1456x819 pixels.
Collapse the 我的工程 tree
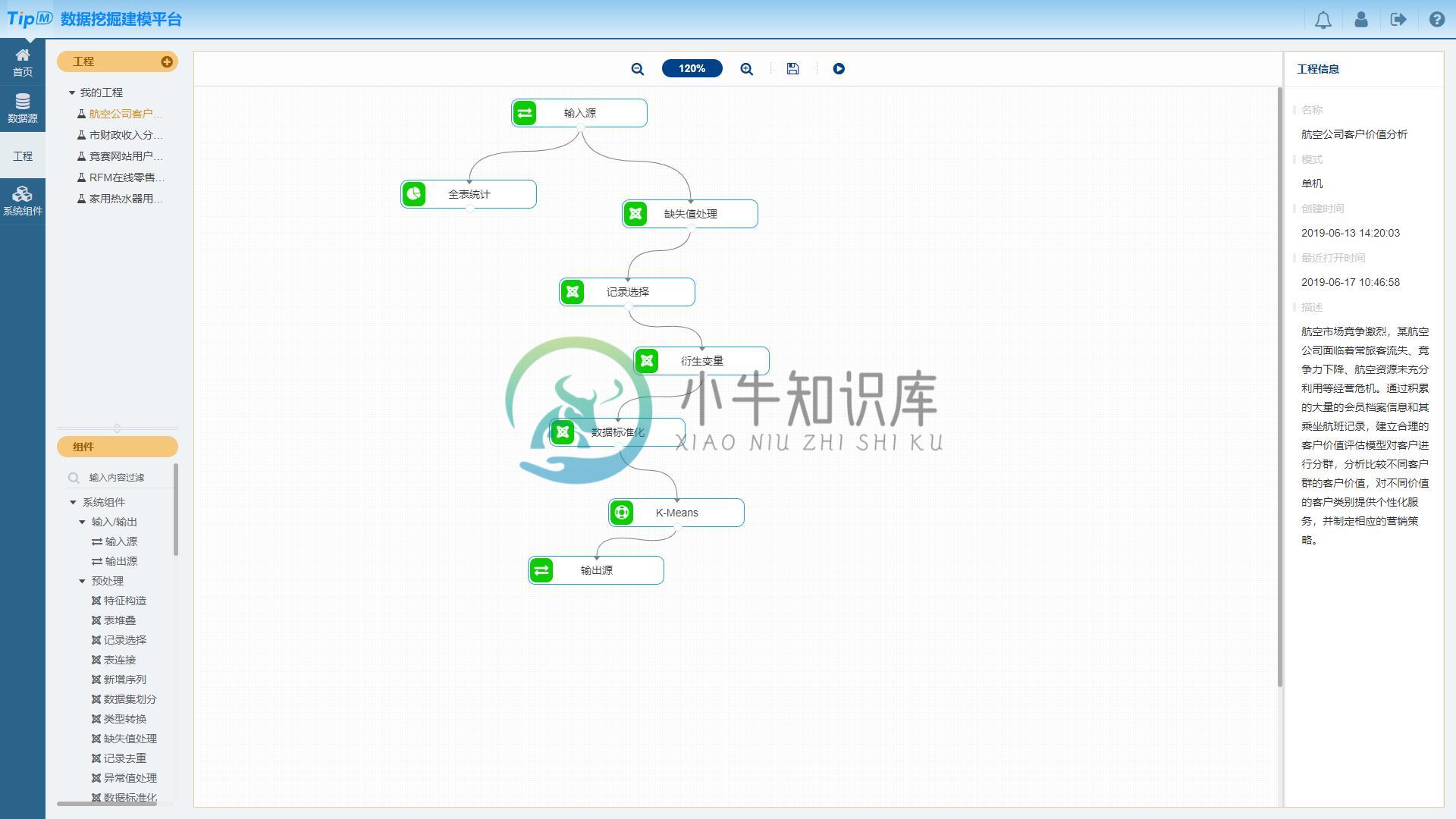pos(72,93)
